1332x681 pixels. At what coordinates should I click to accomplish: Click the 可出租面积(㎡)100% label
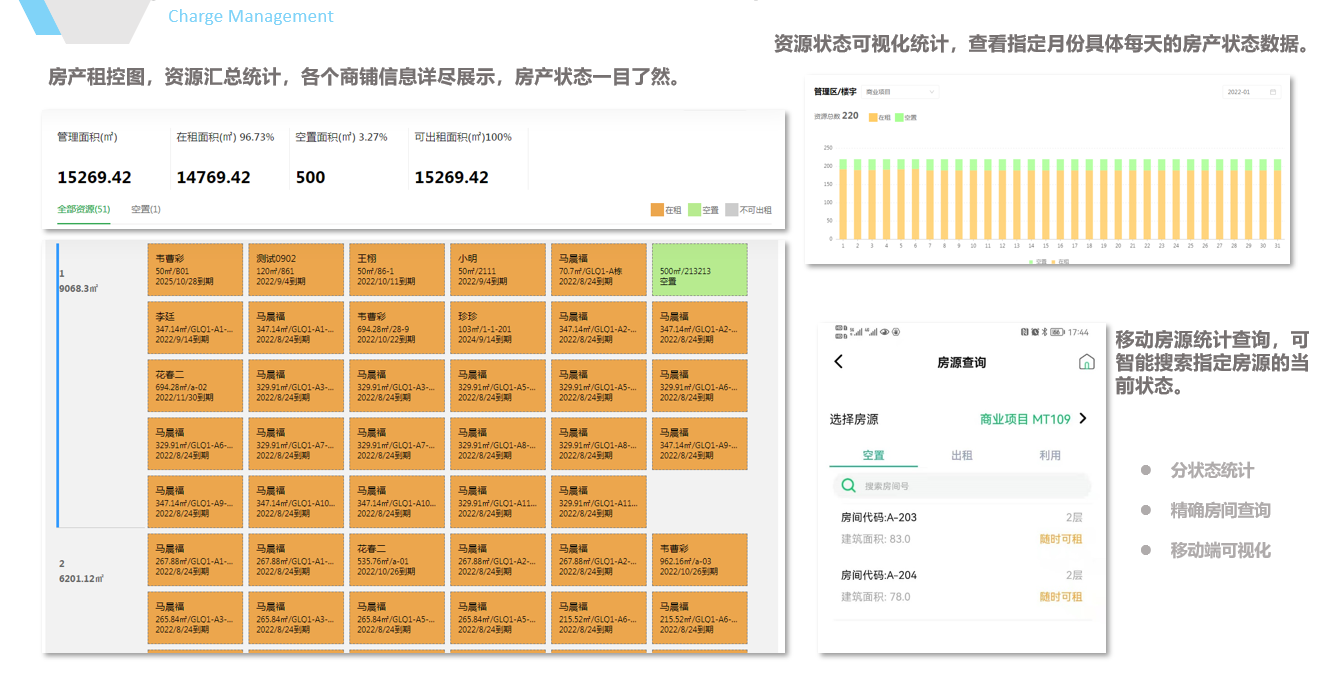pos(463,137)
